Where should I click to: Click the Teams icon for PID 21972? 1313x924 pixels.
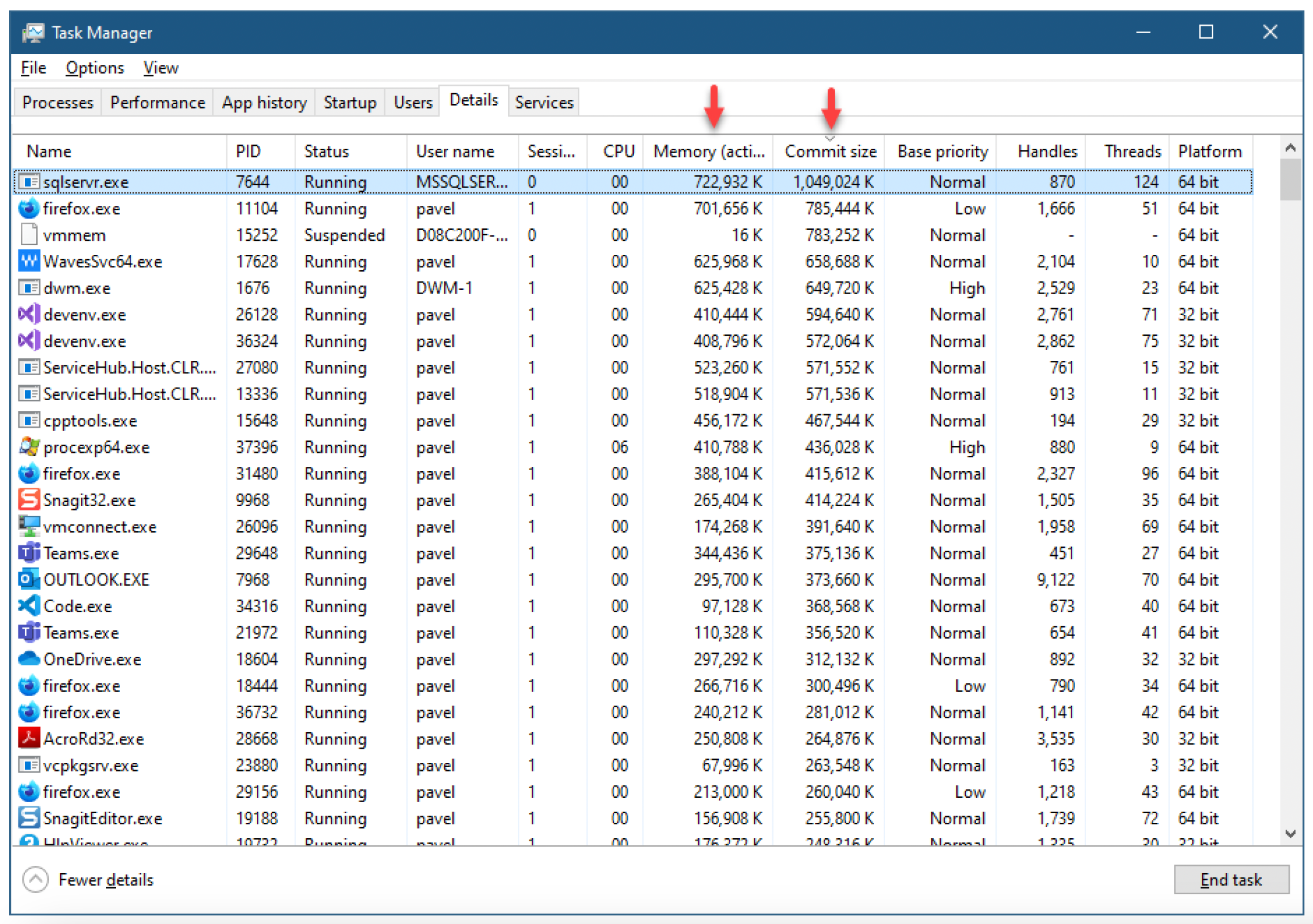29,632
